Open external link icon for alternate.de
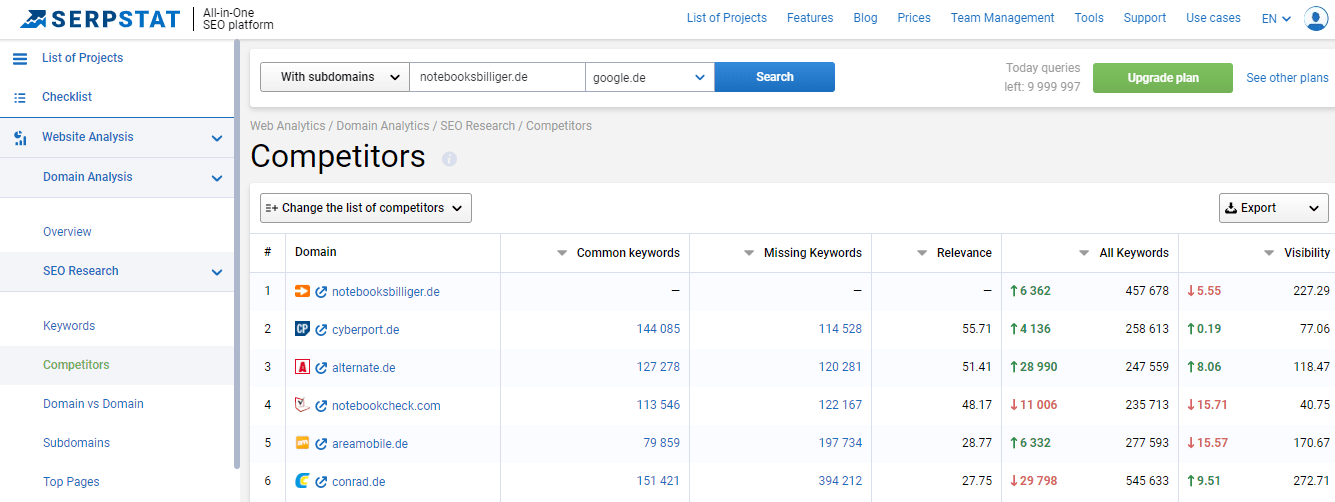1335x502 pixels. click(x=321, y=368)
